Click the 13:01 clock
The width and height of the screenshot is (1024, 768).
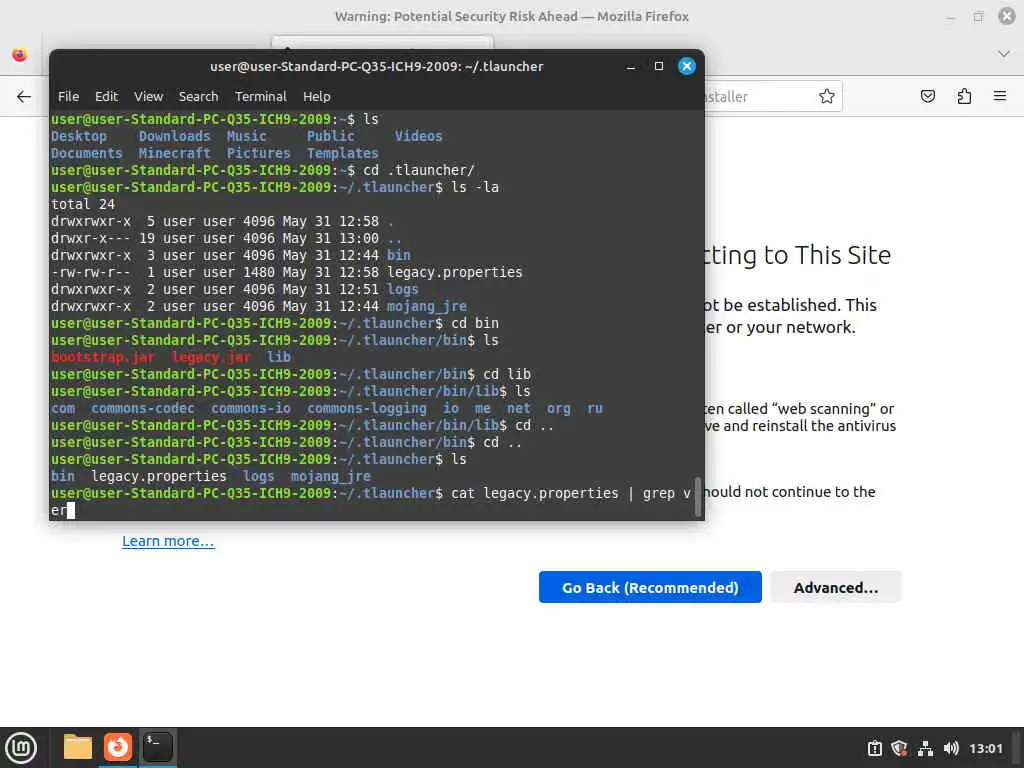pyautogui.click(x=985, y=748)
